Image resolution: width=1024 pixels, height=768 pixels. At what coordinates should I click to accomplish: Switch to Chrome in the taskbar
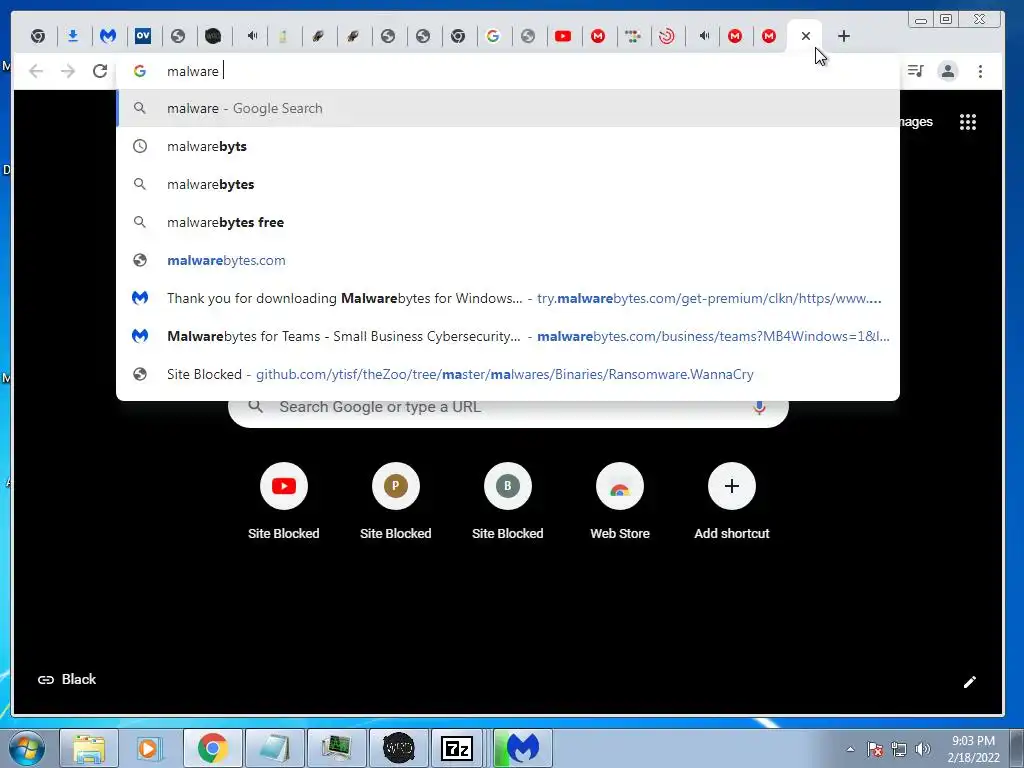coord(212,748)
